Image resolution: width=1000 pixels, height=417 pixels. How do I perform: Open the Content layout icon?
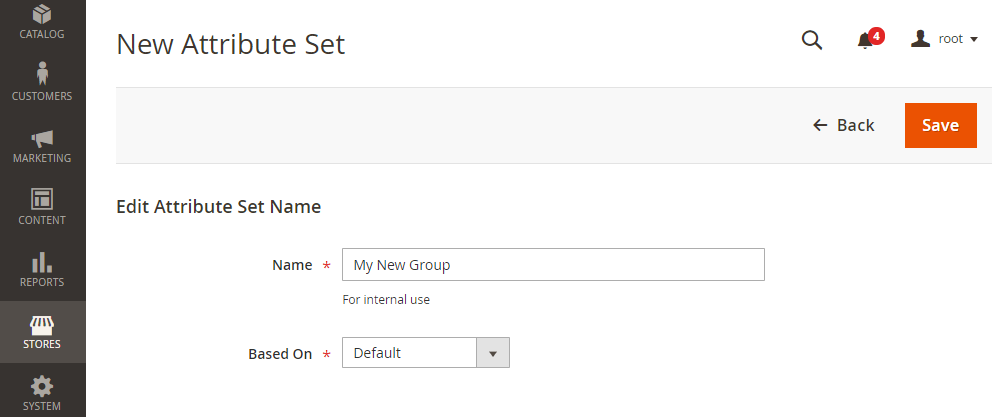point(42,199)
